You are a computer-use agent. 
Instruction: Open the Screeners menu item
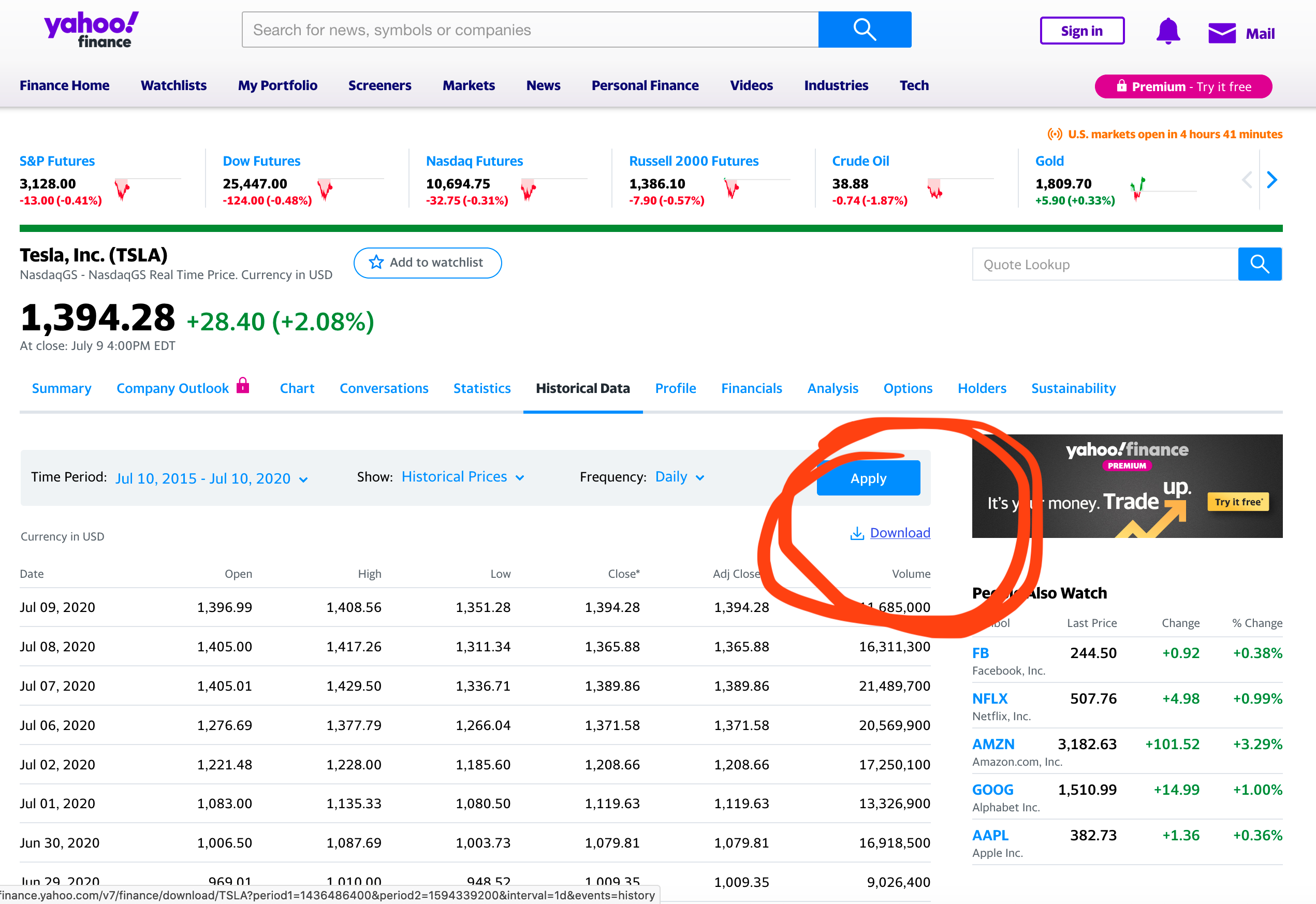pos(379,85)
